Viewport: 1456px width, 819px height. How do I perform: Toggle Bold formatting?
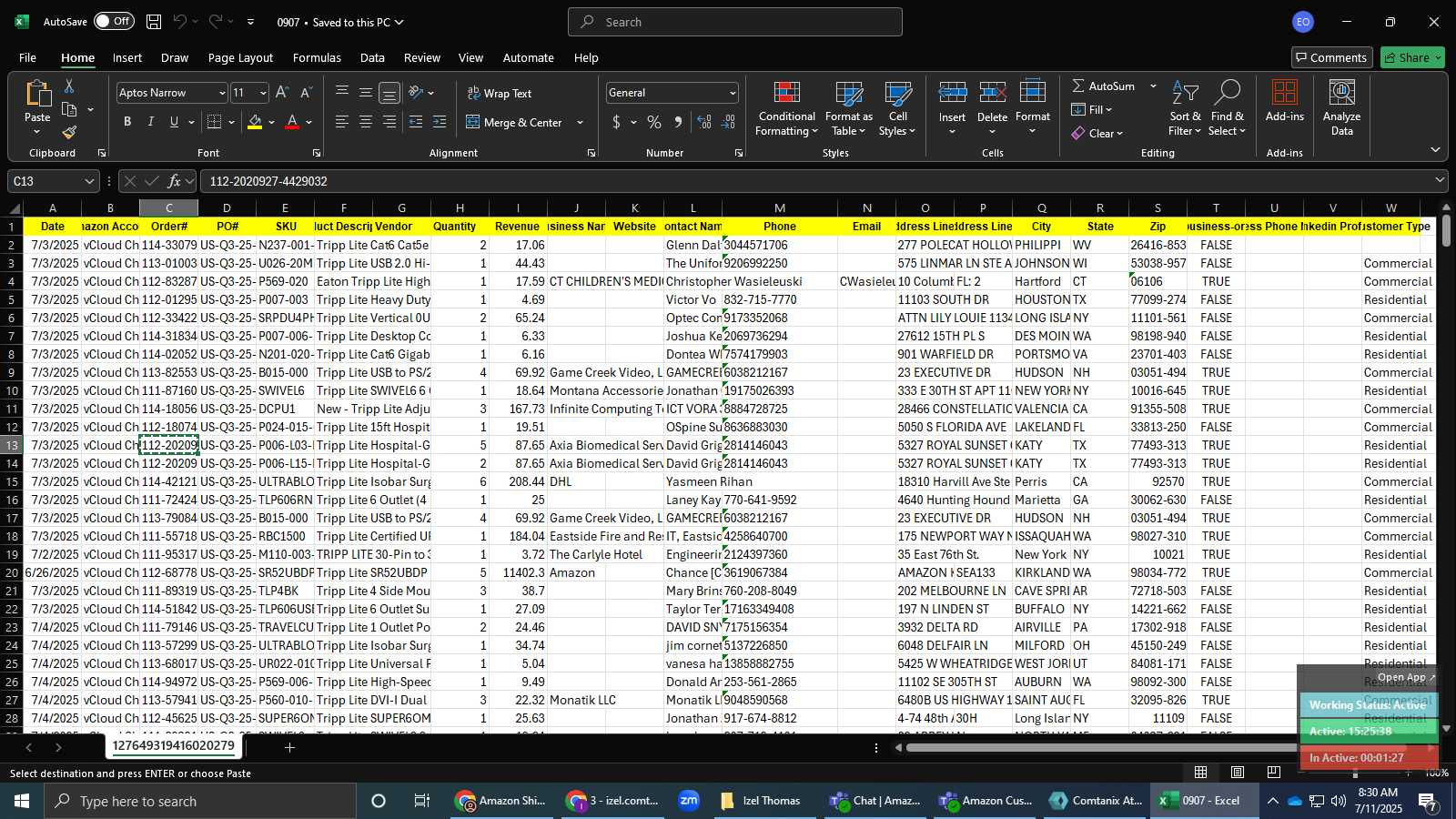[x=127, y=122]
